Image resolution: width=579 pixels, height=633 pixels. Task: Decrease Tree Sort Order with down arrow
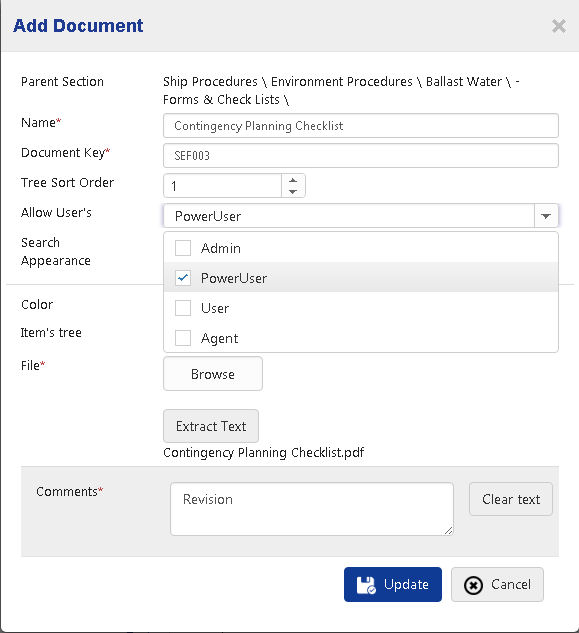click(293, 192)
